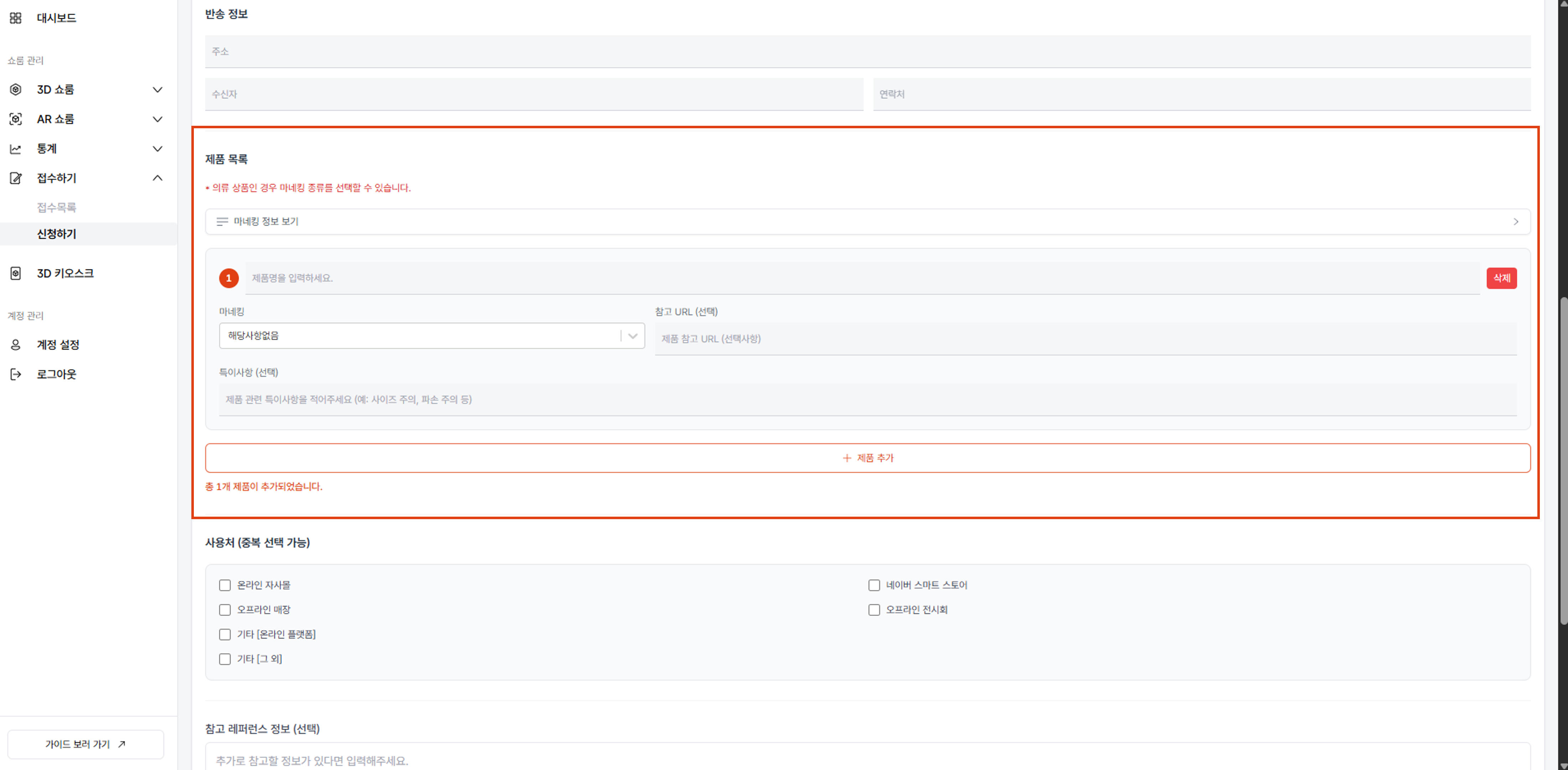
Task: Tick the 오프라인 전시회 checkbox
Action: click(x=874, y=610)
